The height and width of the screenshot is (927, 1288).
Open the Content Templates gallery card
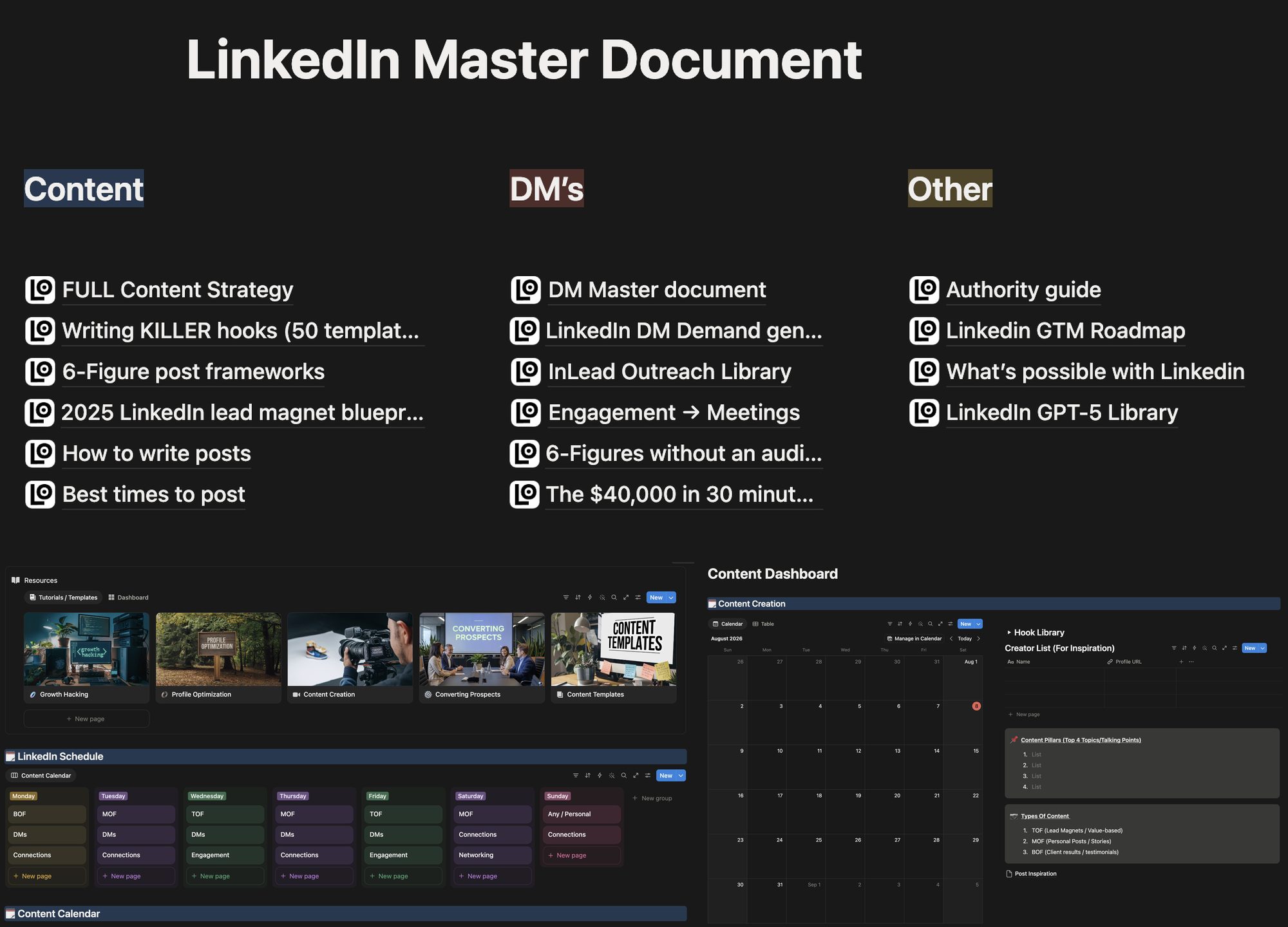(x=614, y=657)
